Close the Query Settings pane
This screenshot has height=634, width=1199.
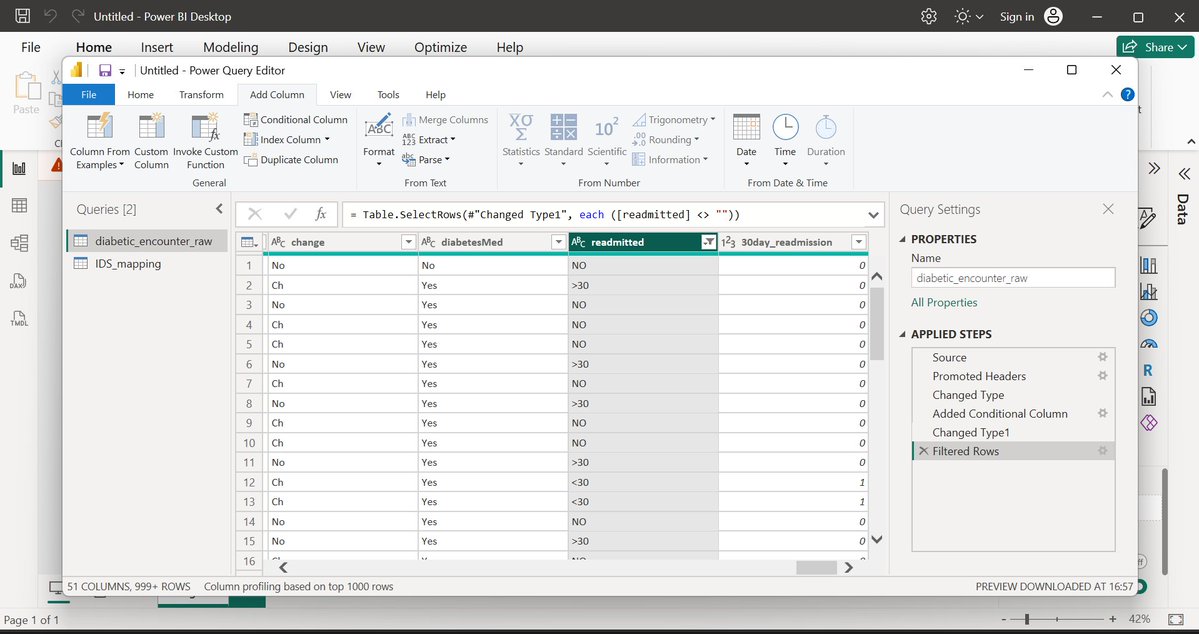pos(1108,209)
